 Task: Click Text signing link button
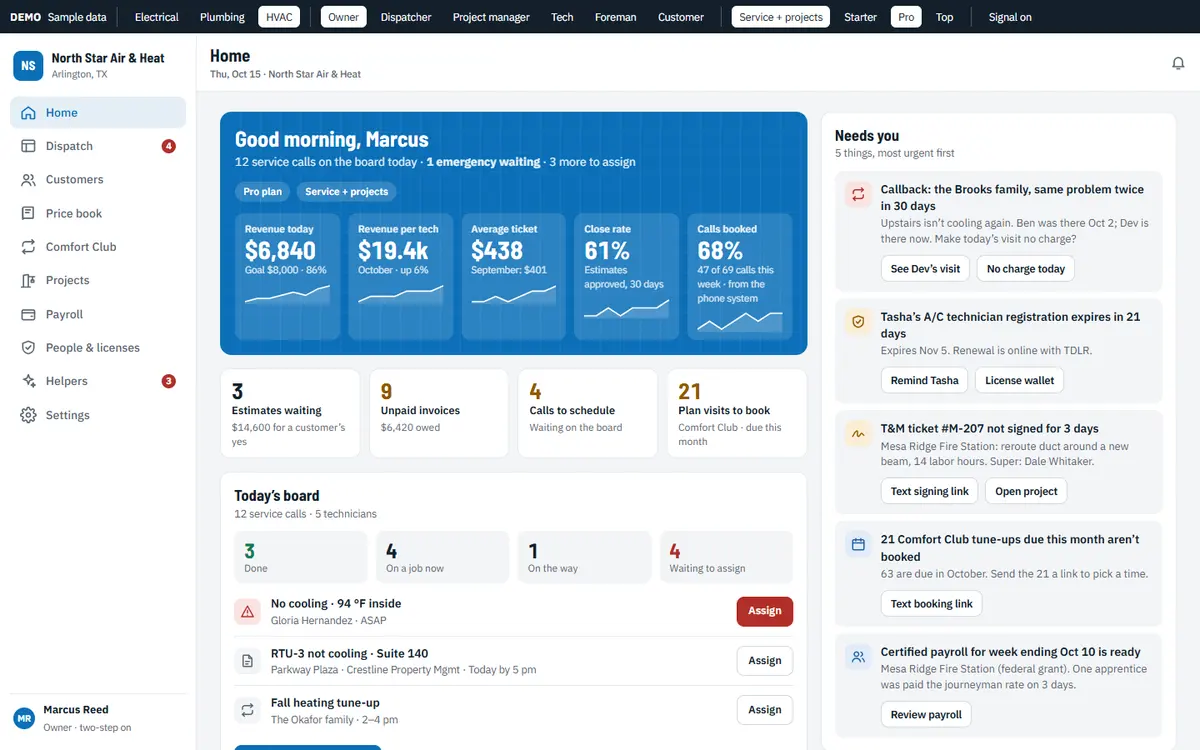pos(929,491)
